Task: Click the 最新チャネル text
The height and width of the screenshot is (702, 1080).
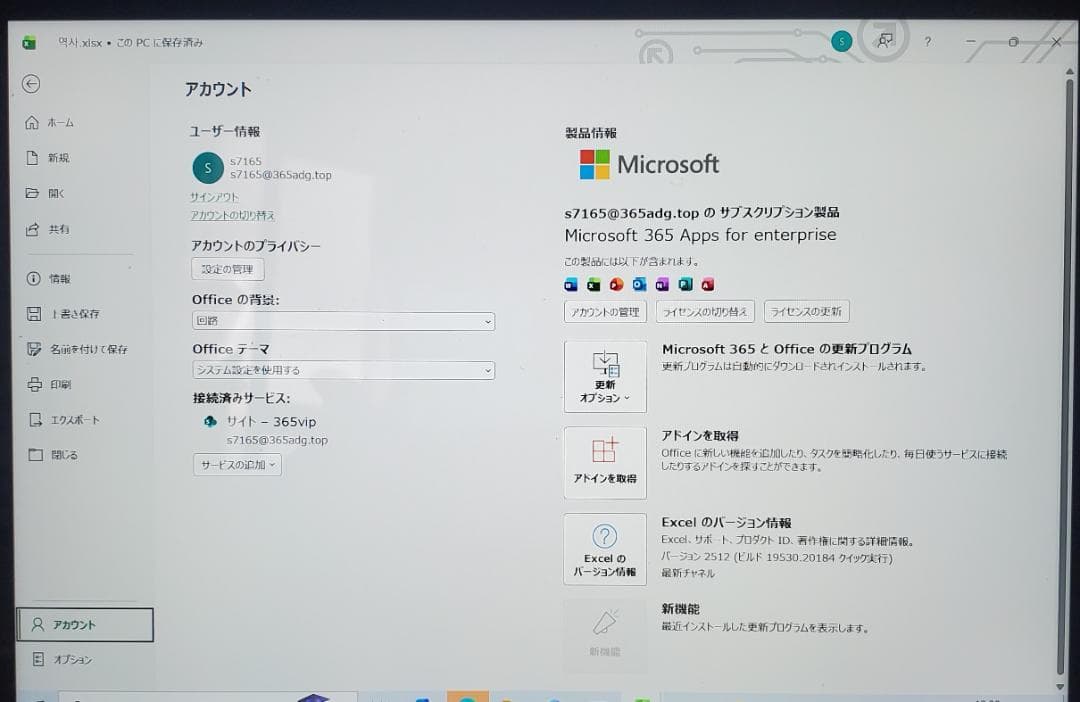Action: pyautogui.click(x=687, y=572)
